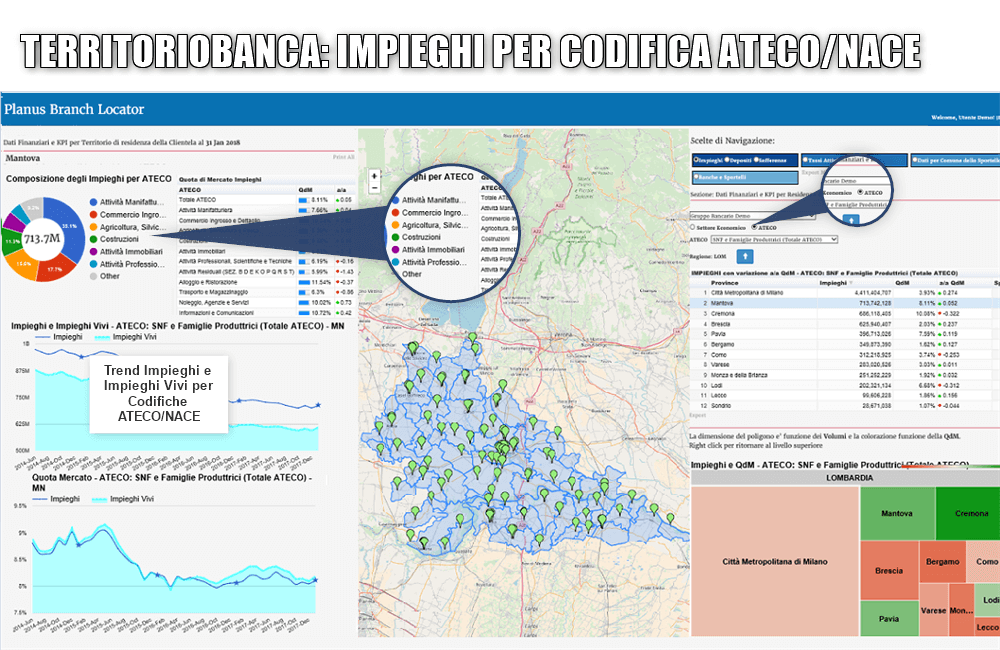Click the Print All link
This screenshot has height=650, width=1000.
[x=343, y=157]
